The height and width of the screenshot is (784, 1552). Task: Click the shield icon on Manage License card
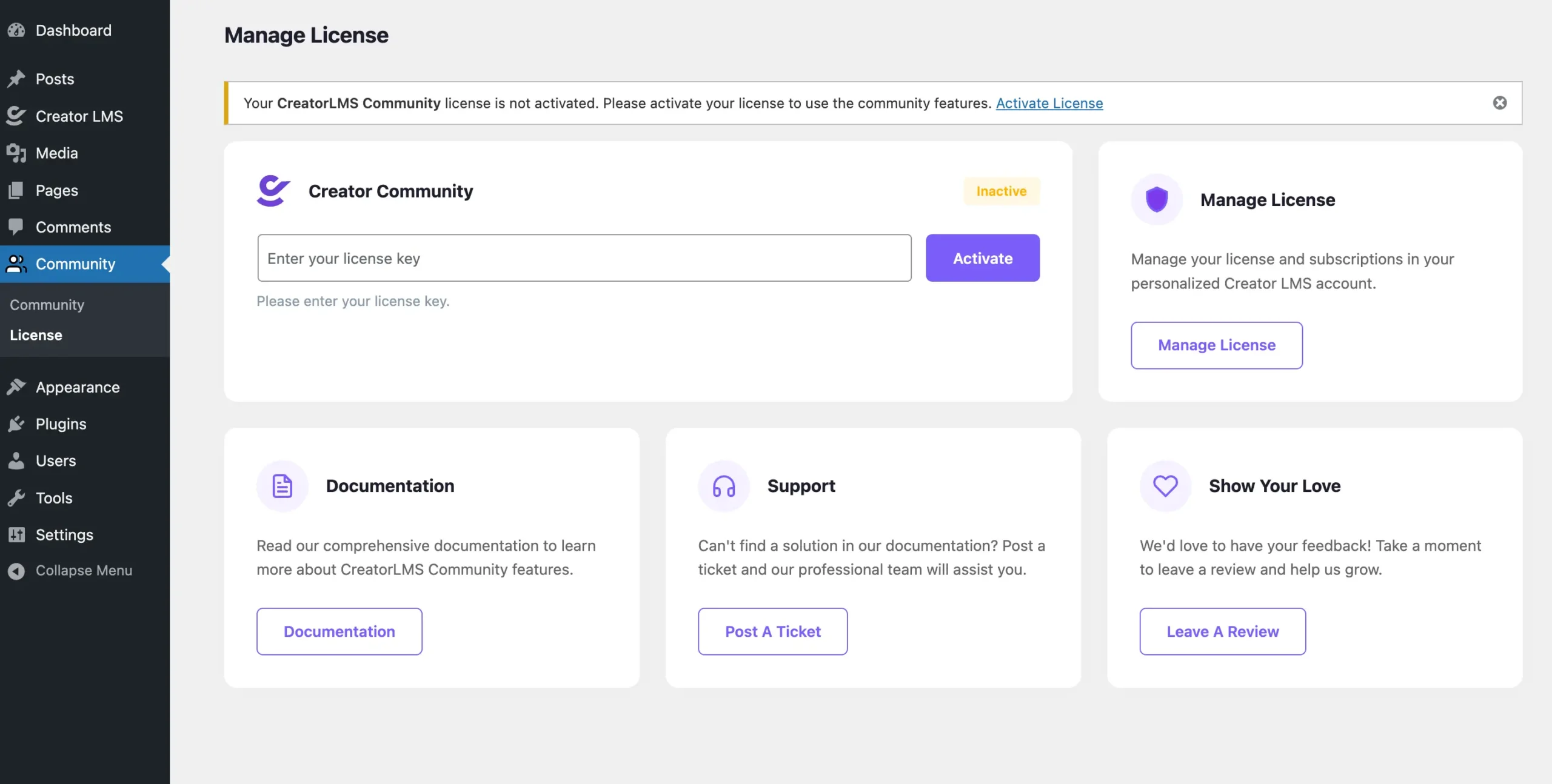click(1157, 199)
